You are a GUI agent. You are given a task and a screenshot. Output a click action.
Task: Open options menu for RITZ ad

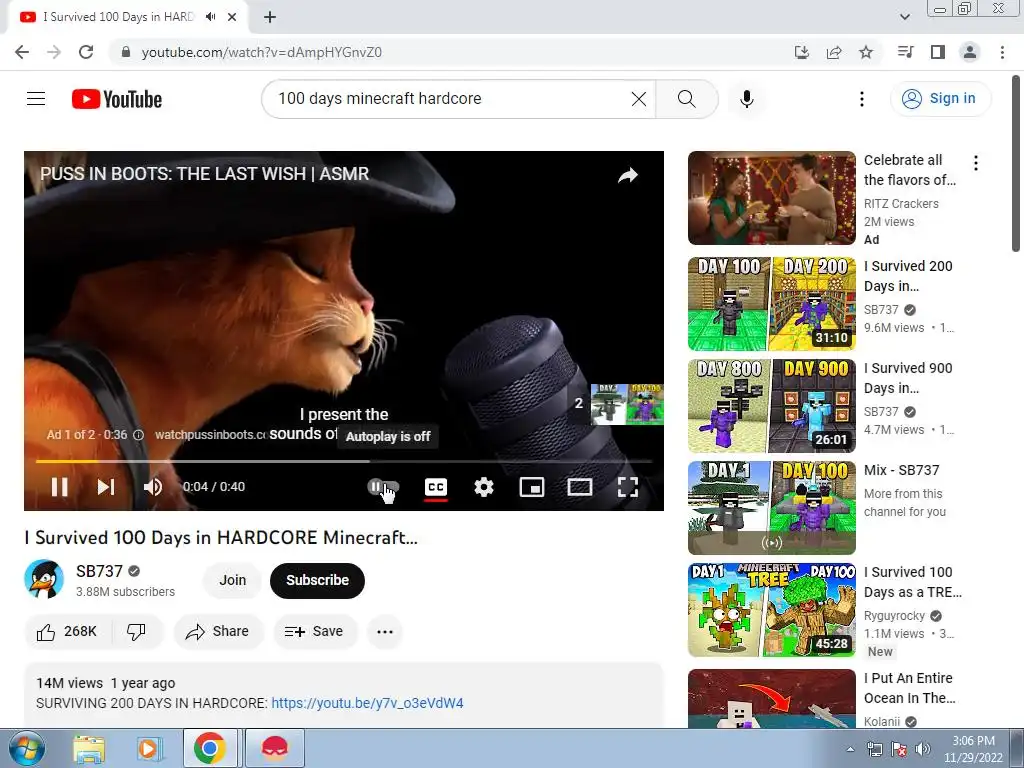click(x=976, y=163)
